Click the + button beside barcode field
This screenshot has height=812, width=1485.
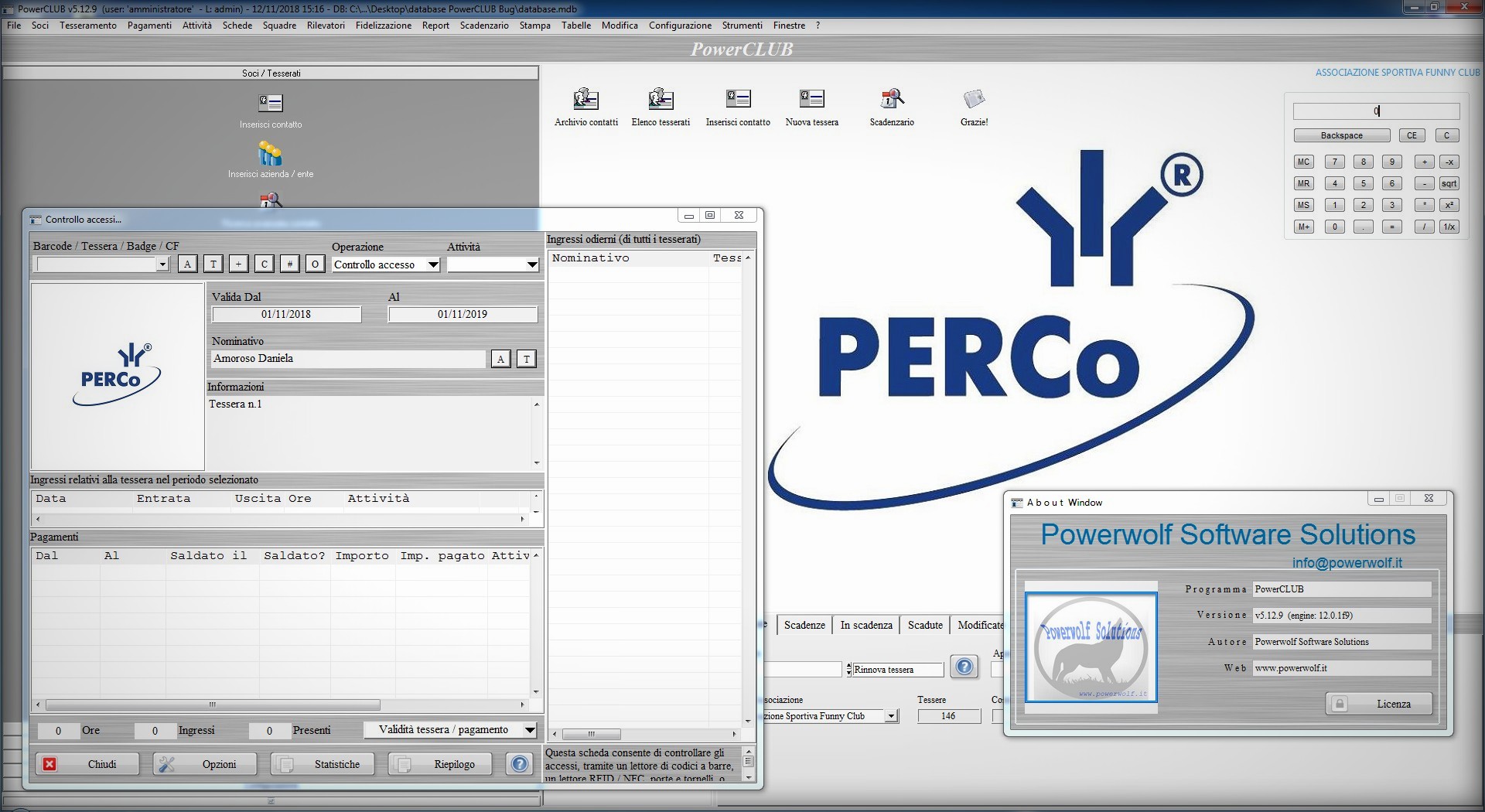238,264
